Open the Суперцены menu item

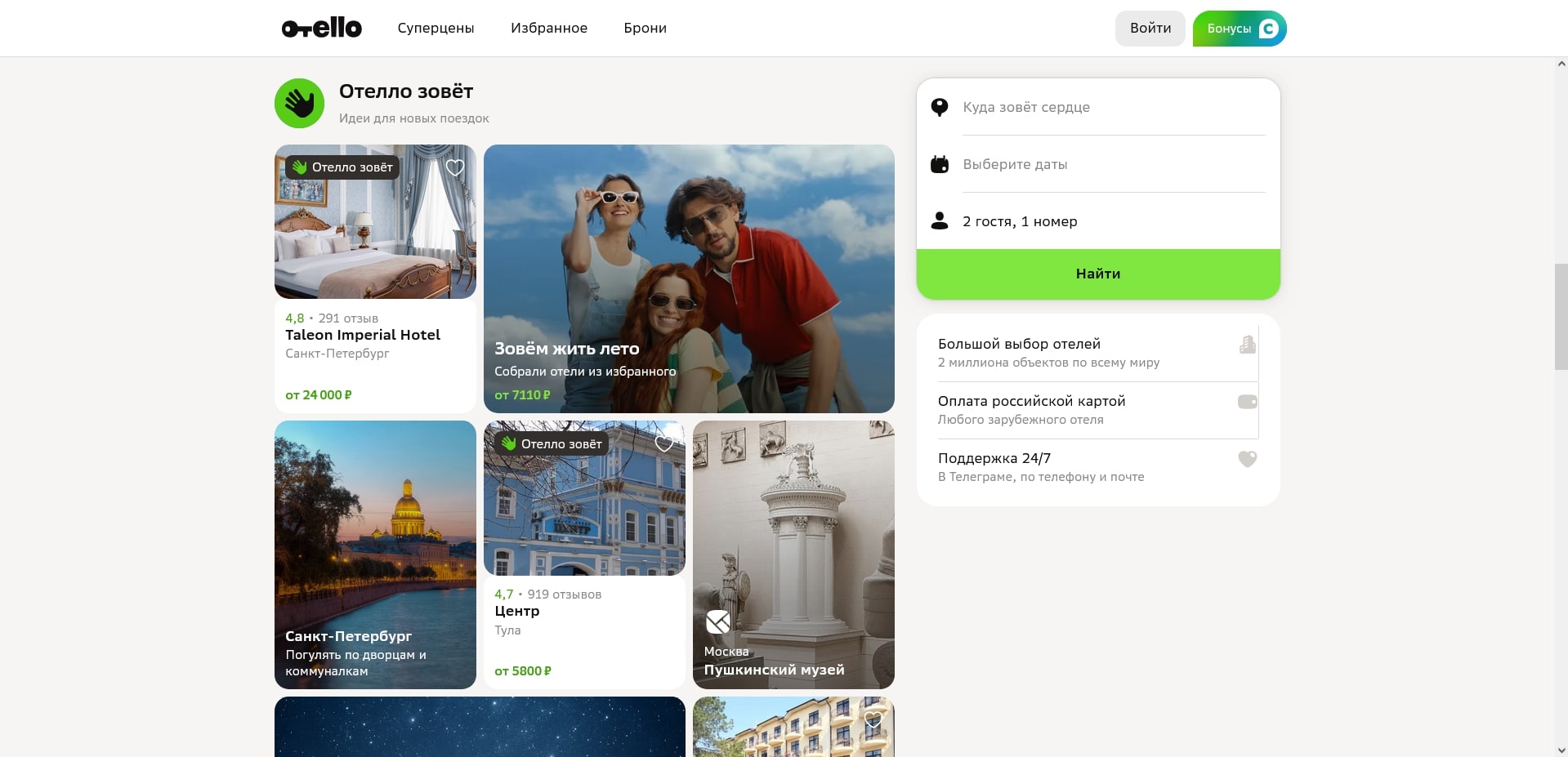436,28
